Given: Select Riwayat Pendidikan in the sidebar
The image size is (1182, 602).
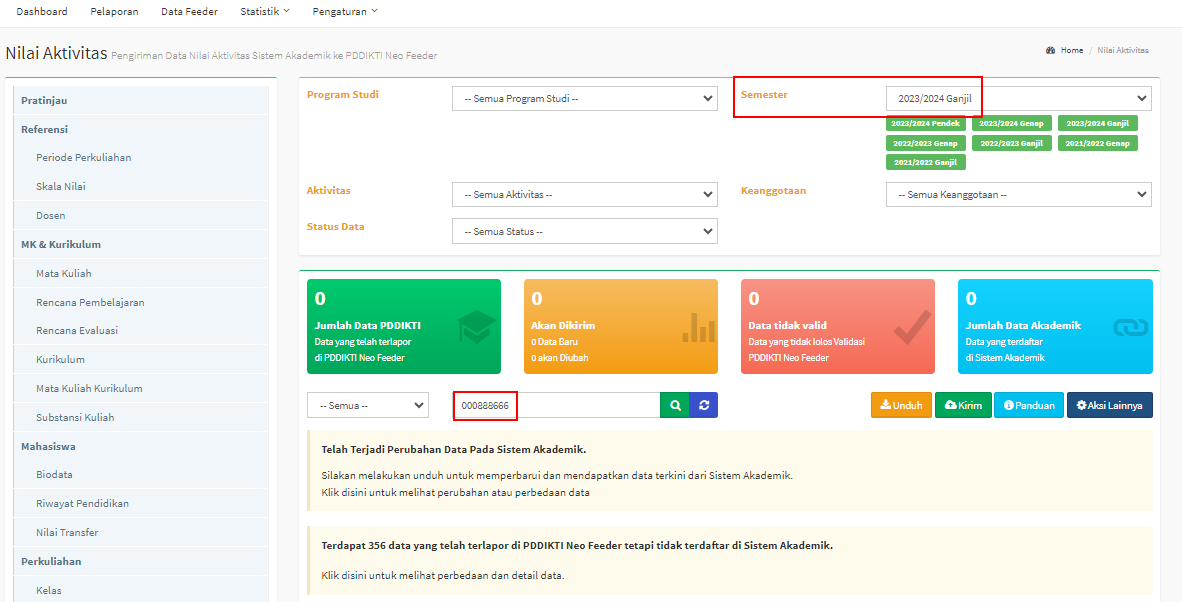Looking at the screenshot, I should click(x=141, y=503).
